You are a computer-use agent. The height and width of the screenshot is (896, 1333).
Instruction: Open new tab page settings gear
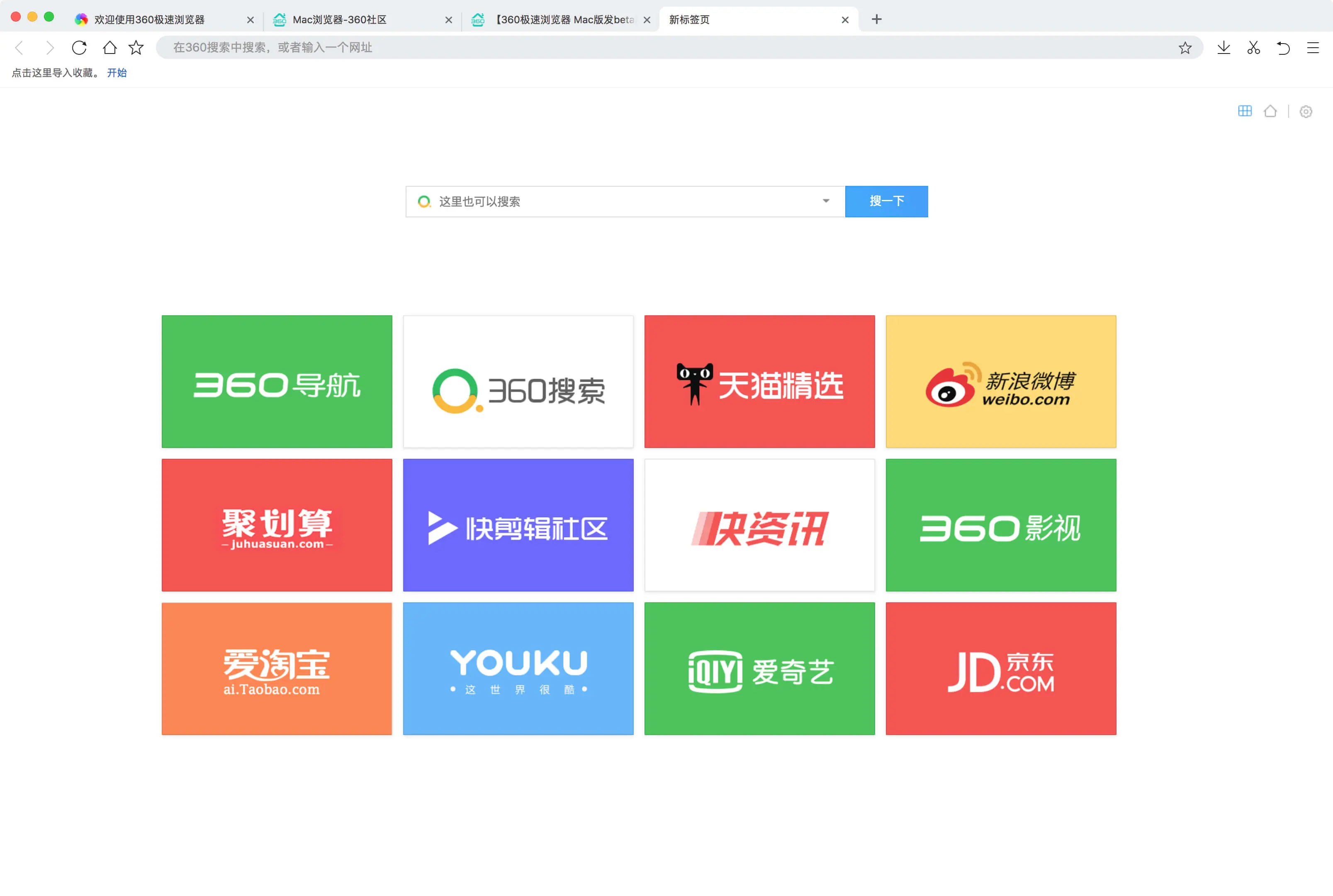[1306, 112]
